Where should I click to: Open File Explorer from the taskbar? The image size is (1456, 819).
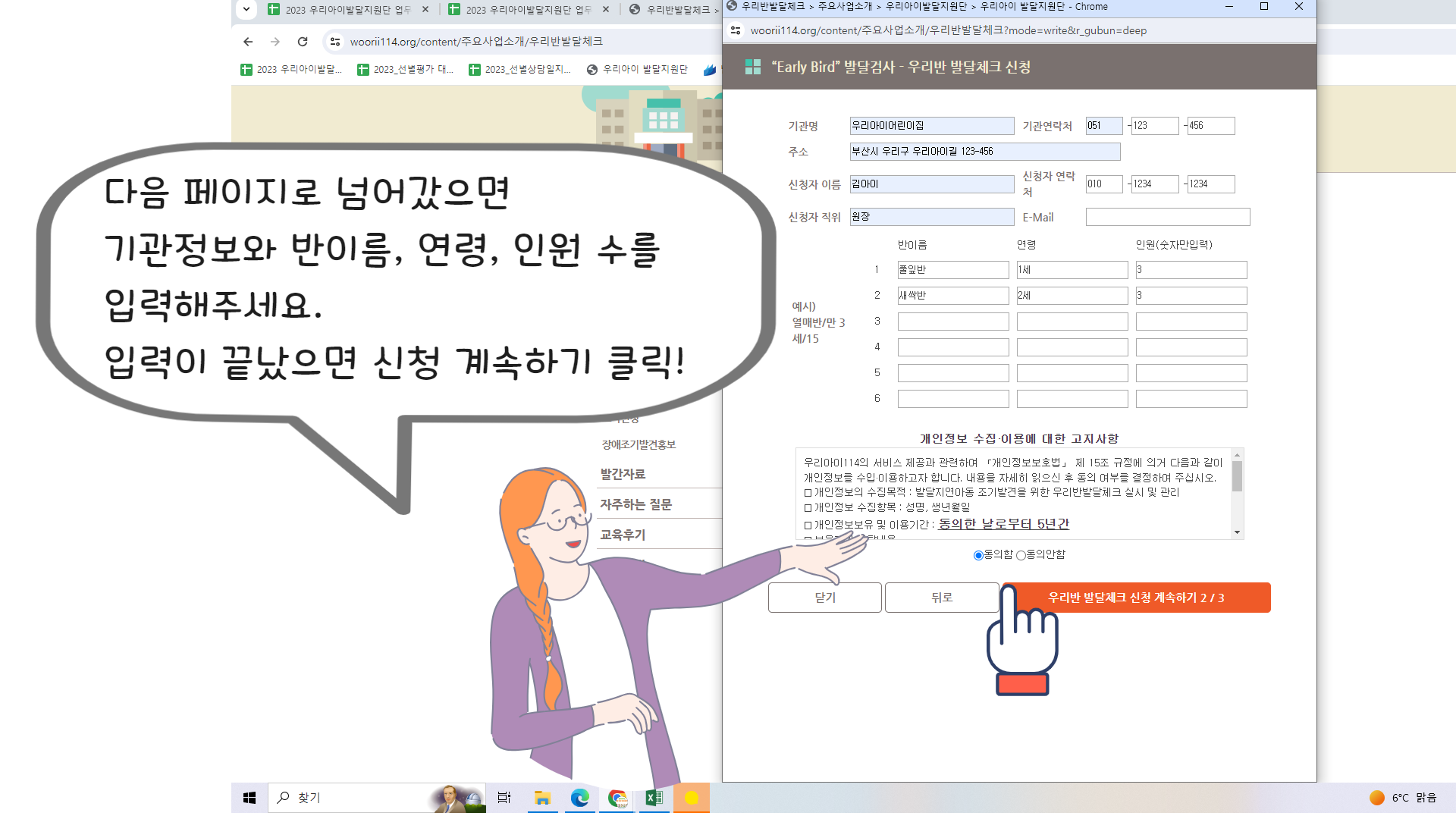542,798
